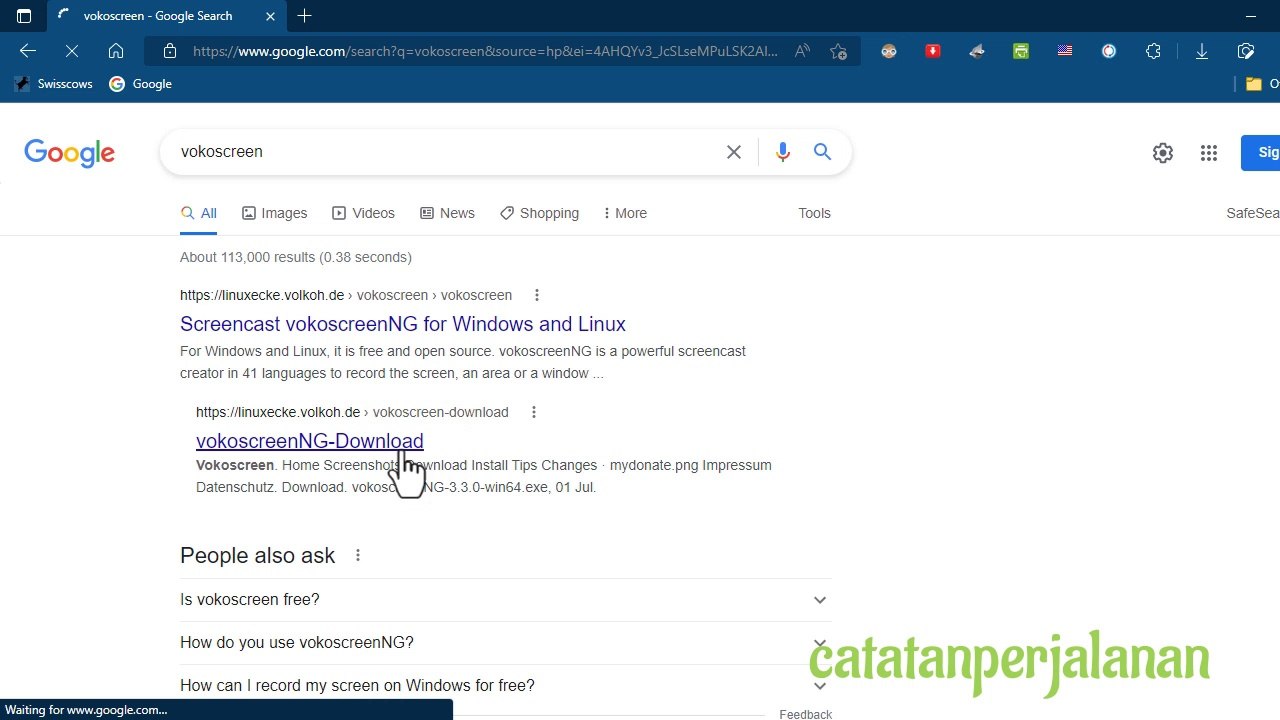Open Screencast vokoscreenNG for Windows and Linux
This screenshot has height=720, width=1280.
click(x=403, y=324)
